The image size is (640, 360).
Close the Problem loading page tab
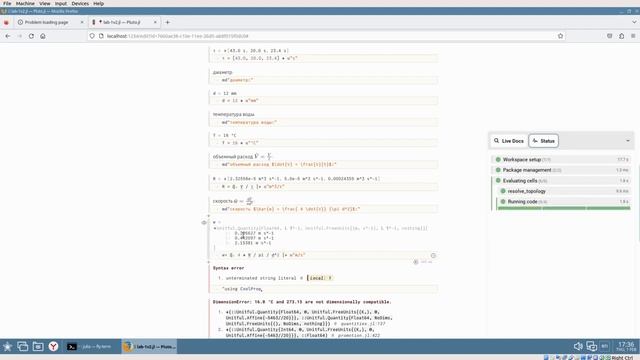click(82, 22)
